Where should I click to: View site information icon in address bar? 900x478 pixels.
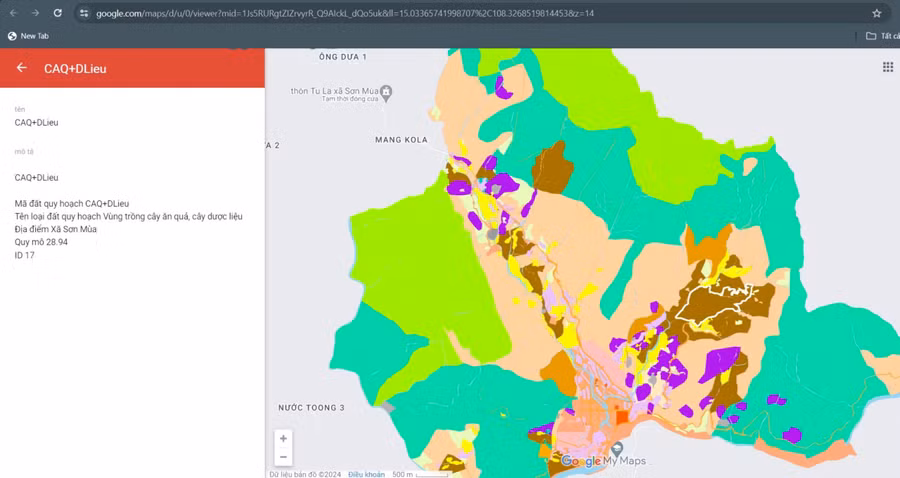tap(84, 13)
